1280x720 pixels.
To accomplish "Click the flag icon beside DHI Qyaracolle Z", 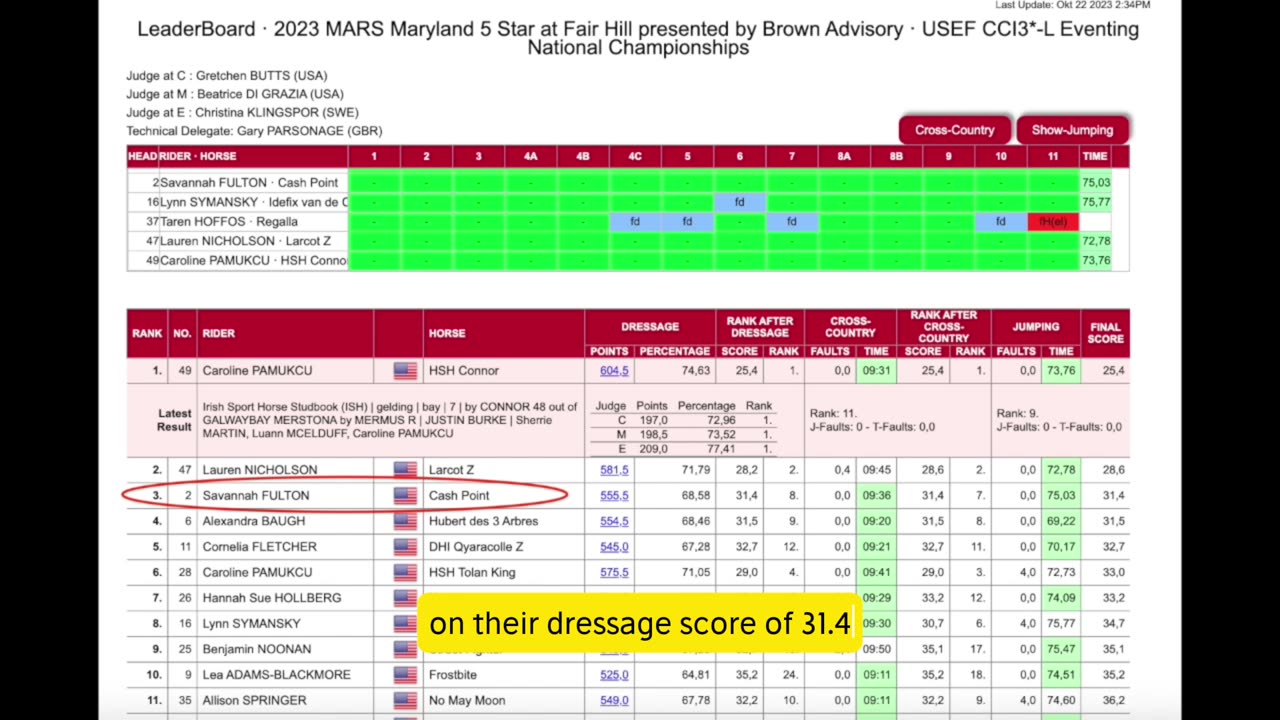I will [405, 547].
